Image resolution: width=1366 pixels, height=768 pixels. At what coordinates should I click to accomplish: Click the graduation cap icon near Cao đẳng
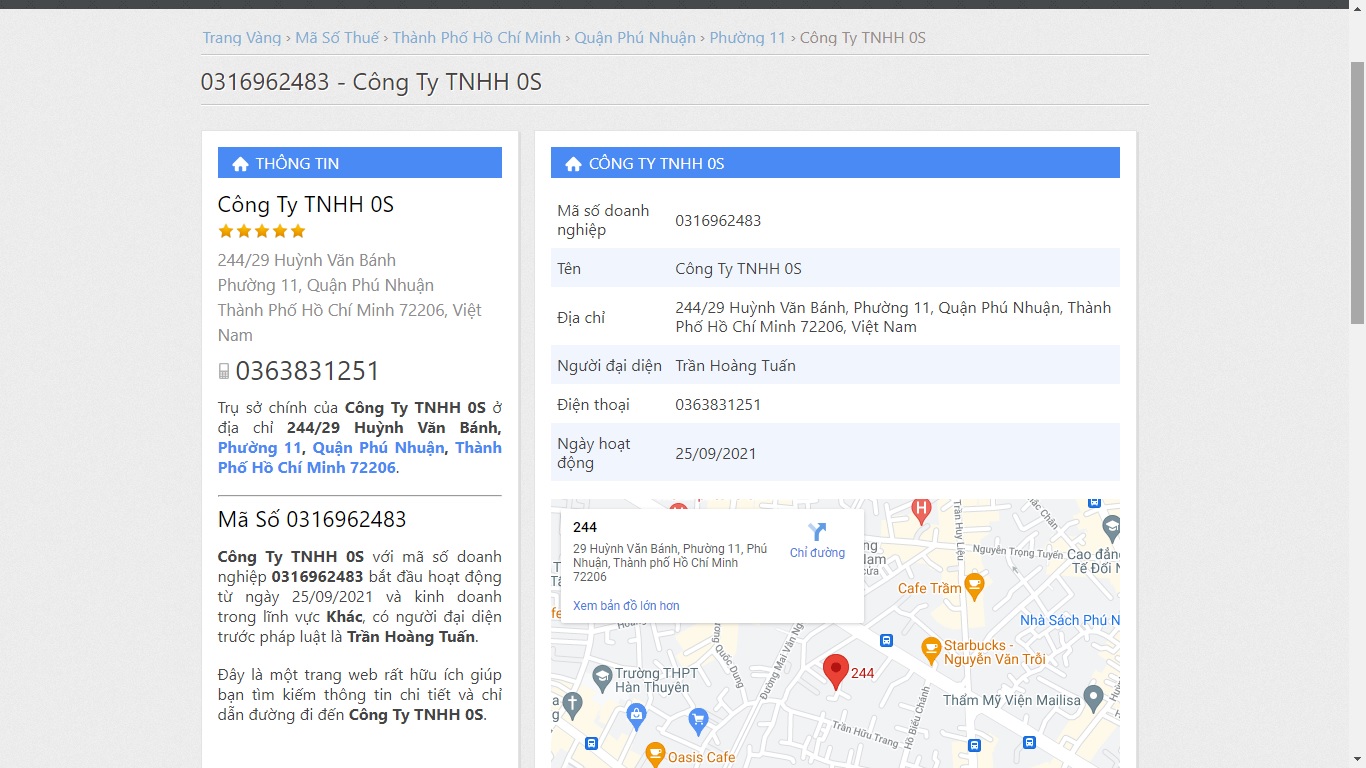(x=1110, y=526)
